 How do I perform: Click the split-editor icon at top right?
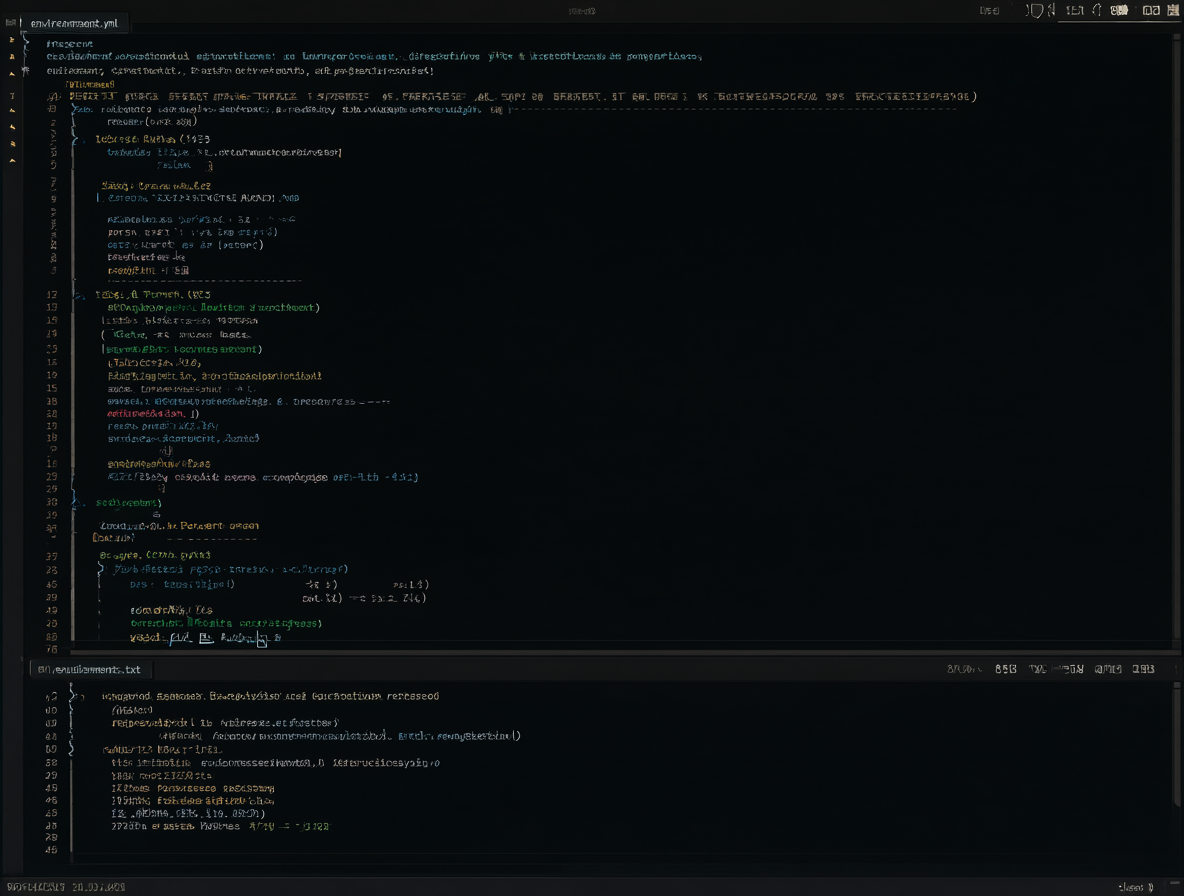pyautogui.click(x=1151, y=11)
